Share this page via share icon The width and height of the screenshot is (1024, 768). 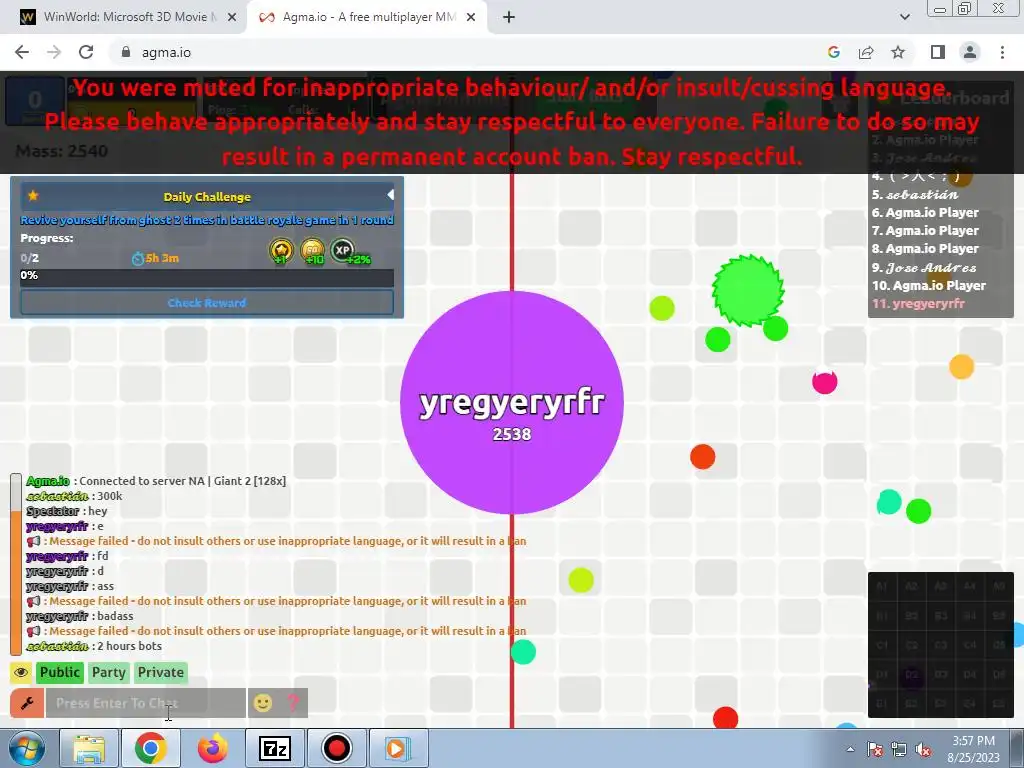866,52
